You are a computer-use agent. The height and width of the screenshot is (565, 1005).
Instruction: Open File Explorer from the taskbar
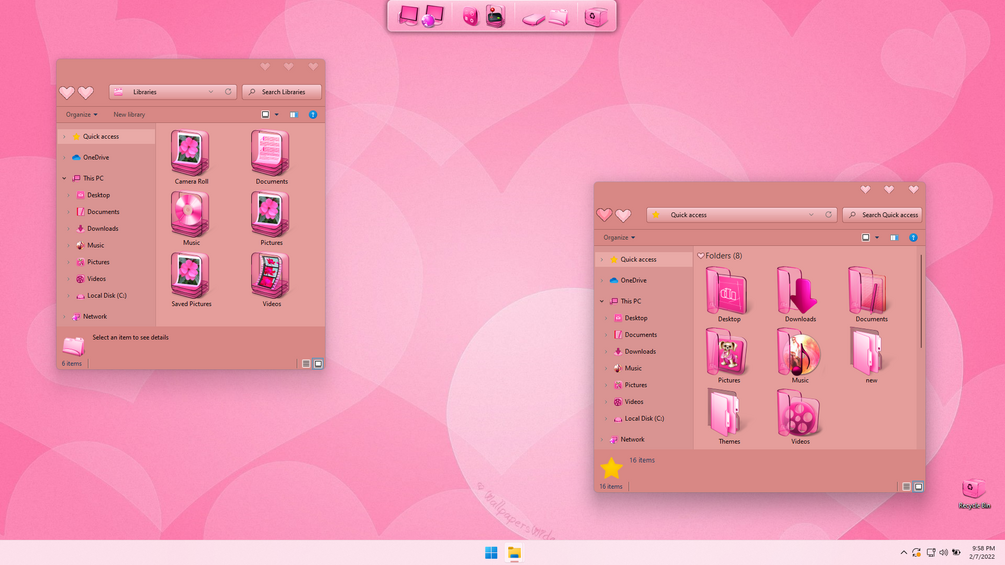click(x=514, y=553)
